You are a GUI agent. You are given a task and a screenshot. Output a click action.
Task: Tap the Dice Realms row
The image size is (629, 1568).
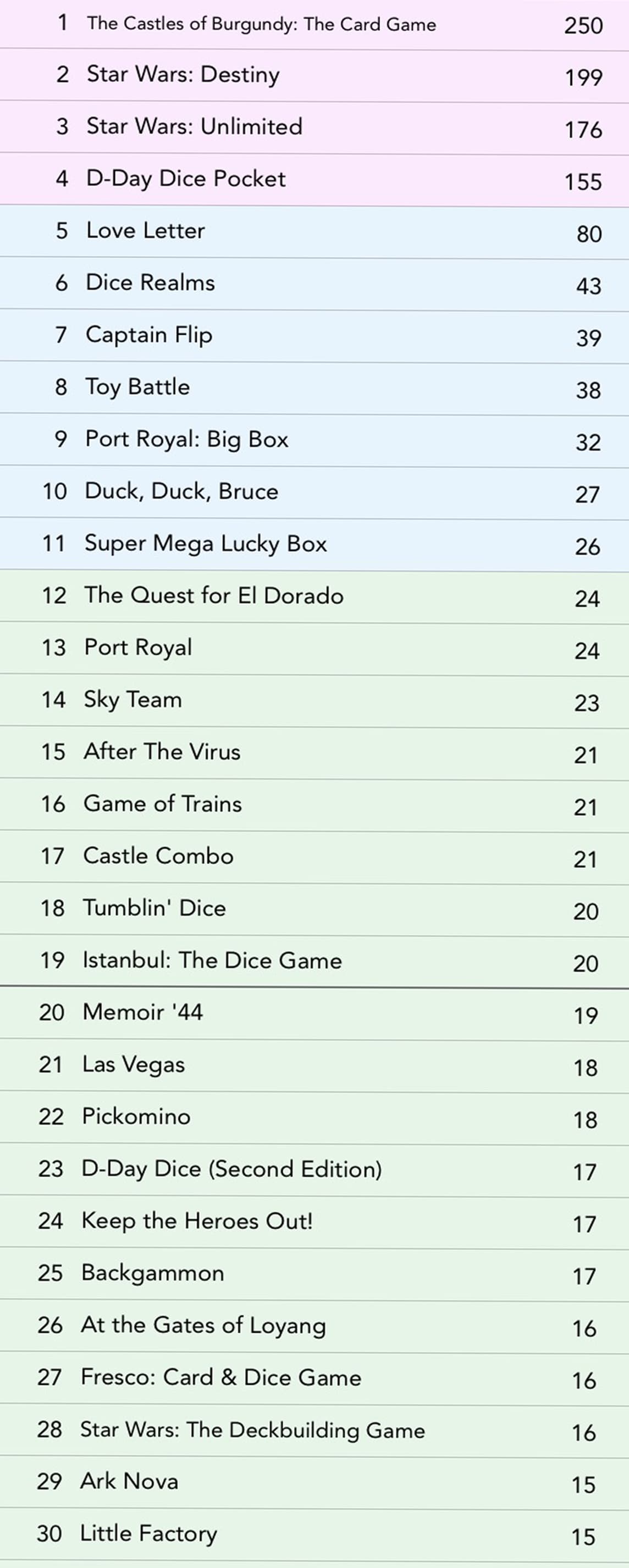(x=151, y=283)
